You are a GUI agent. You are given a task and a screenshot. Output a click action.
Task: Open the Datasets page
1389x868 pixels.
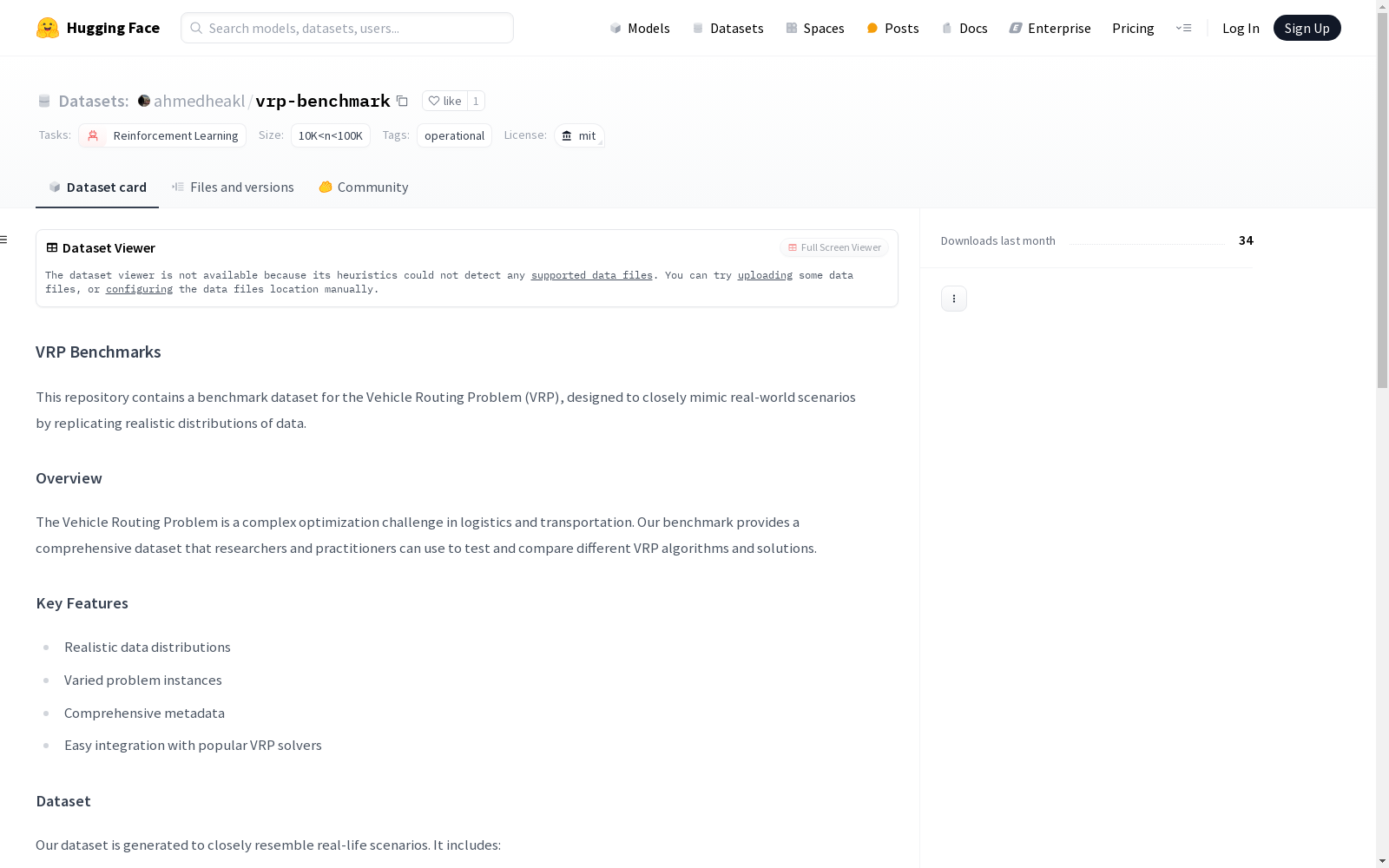pyautogui.click(x=727, y=28)
